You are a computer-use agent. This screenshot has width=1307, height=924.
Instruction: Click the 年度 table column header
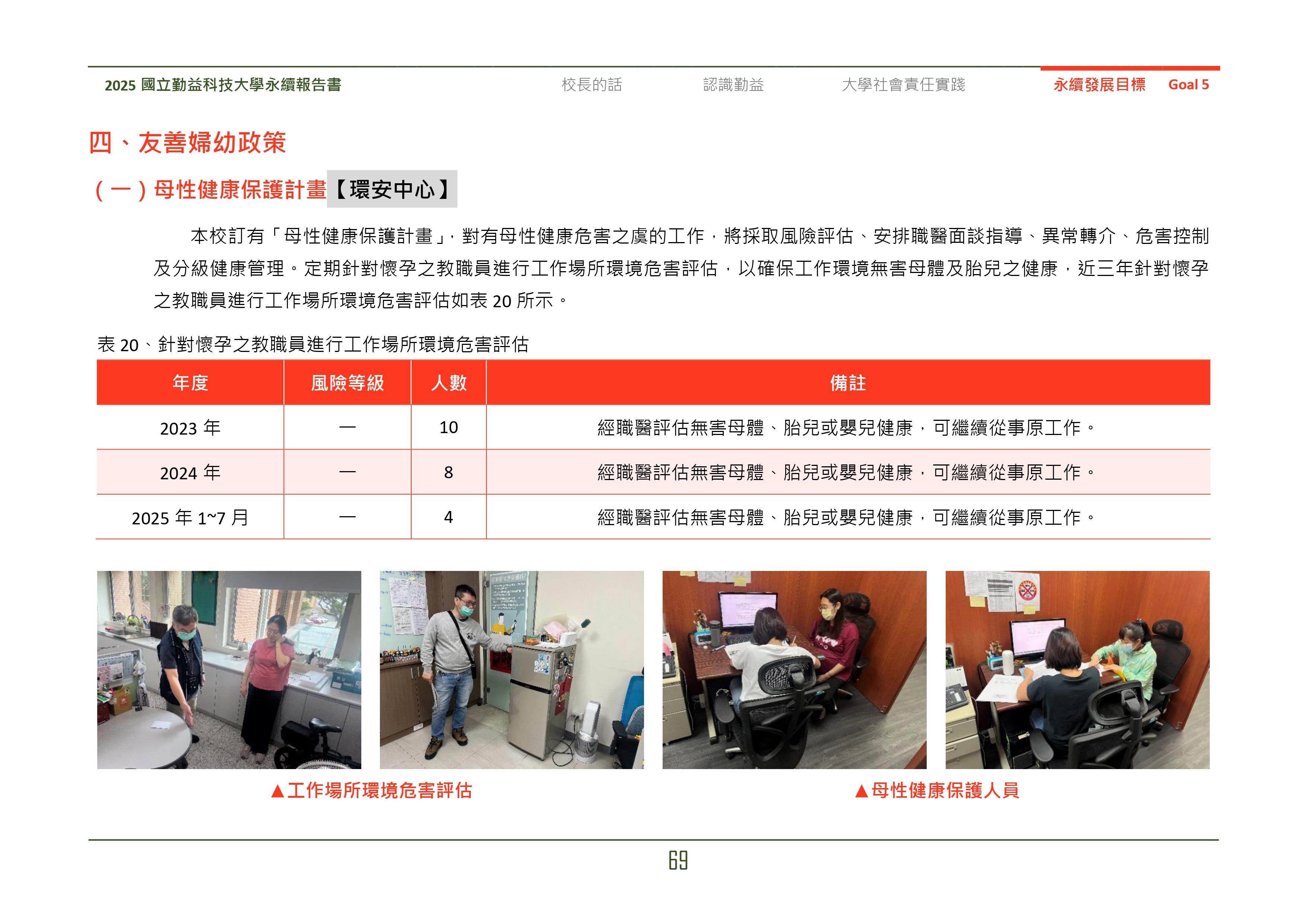pyautogui.click(x=190, y=382)
